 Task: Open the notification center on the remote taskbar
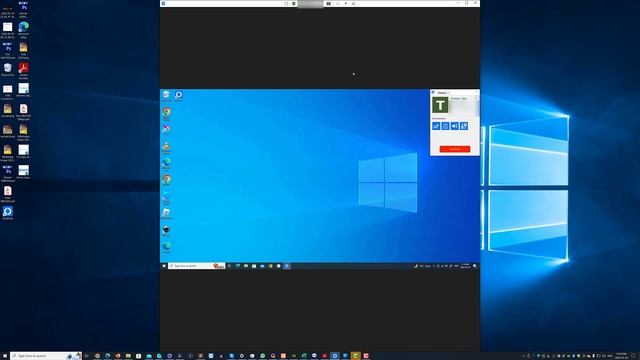(475, 266)
